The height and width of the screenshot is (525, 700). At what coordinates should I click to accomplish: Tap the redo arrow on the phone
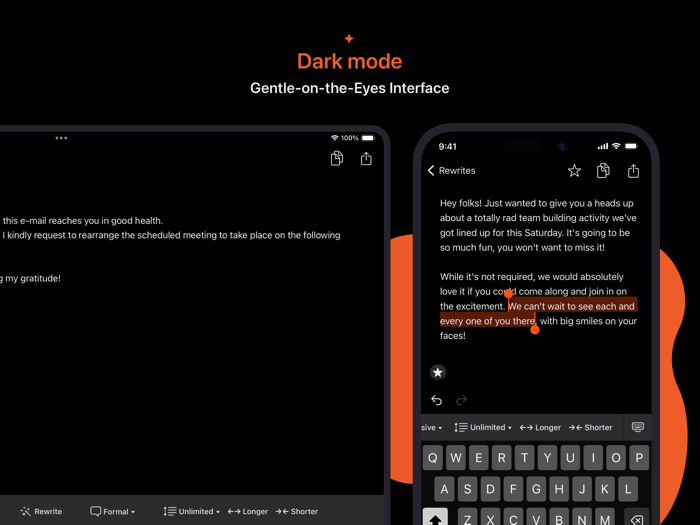point(461,400)
